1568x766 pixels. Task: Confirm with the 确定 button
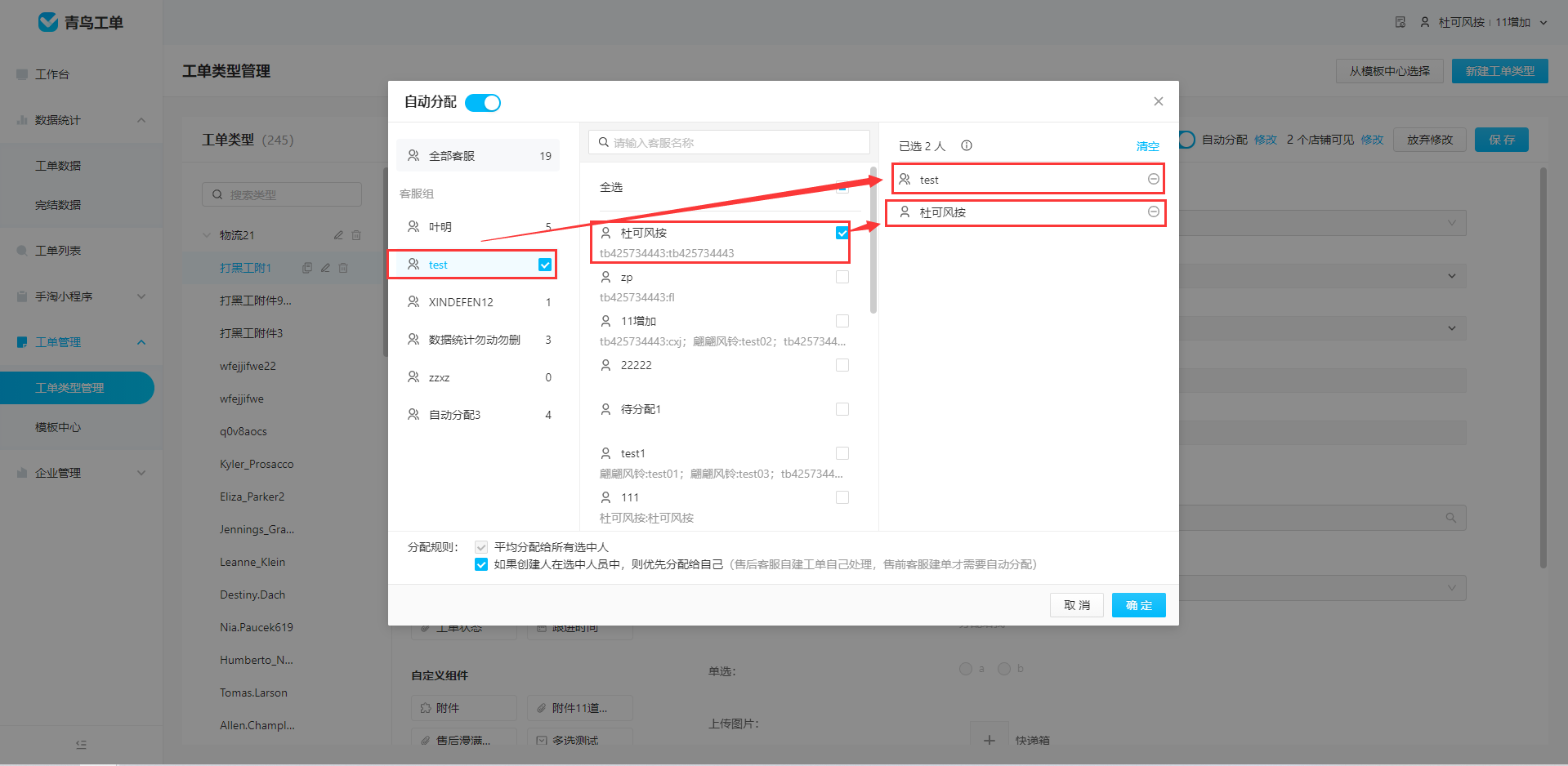(x=1139, y=605)
